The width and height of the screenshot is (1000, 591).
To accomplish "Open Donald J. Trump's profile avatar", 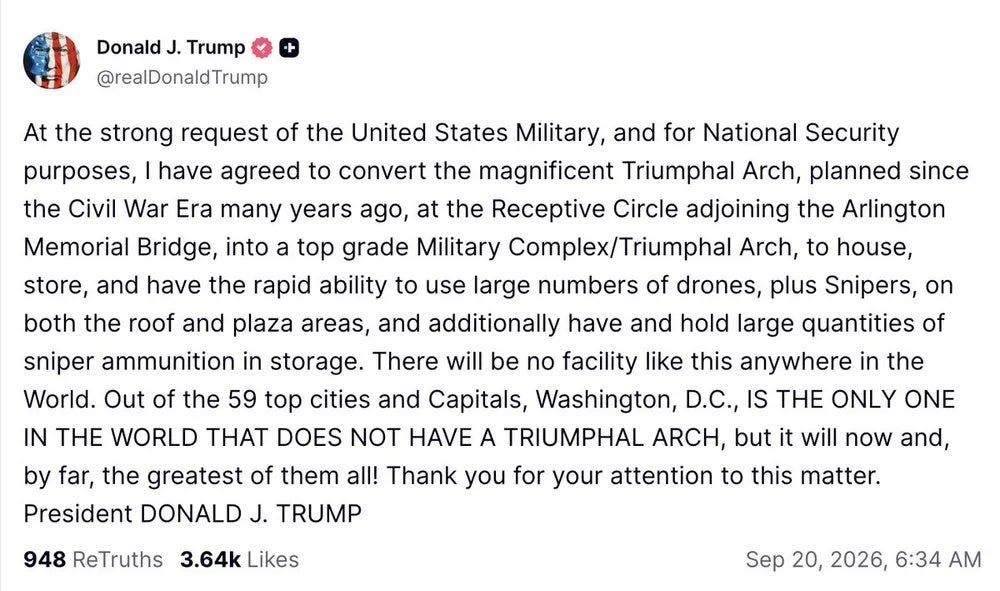I will (52, 61).
